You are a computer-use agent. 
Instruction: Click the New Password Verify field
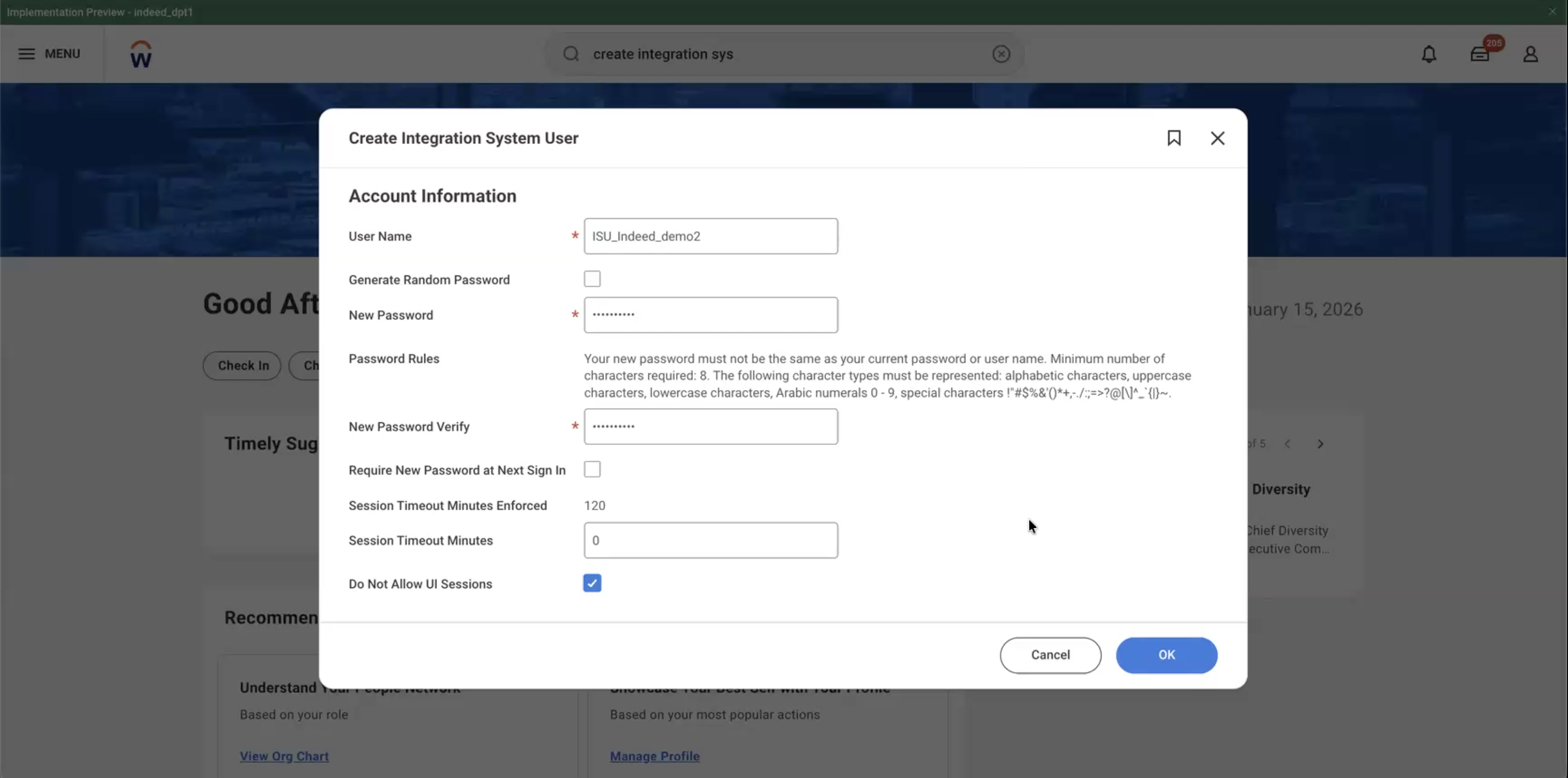[711, 426]
